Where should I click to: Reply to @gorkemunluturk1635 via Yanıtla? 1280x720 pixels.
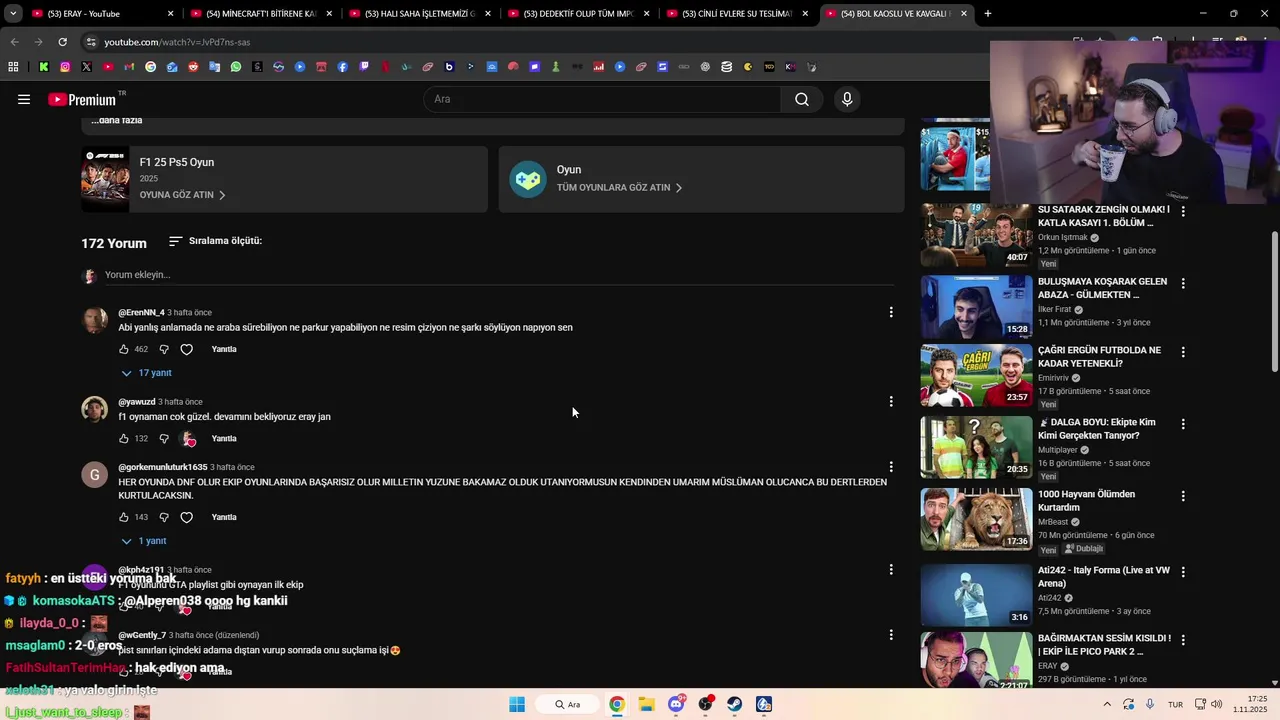pos(224,517)
